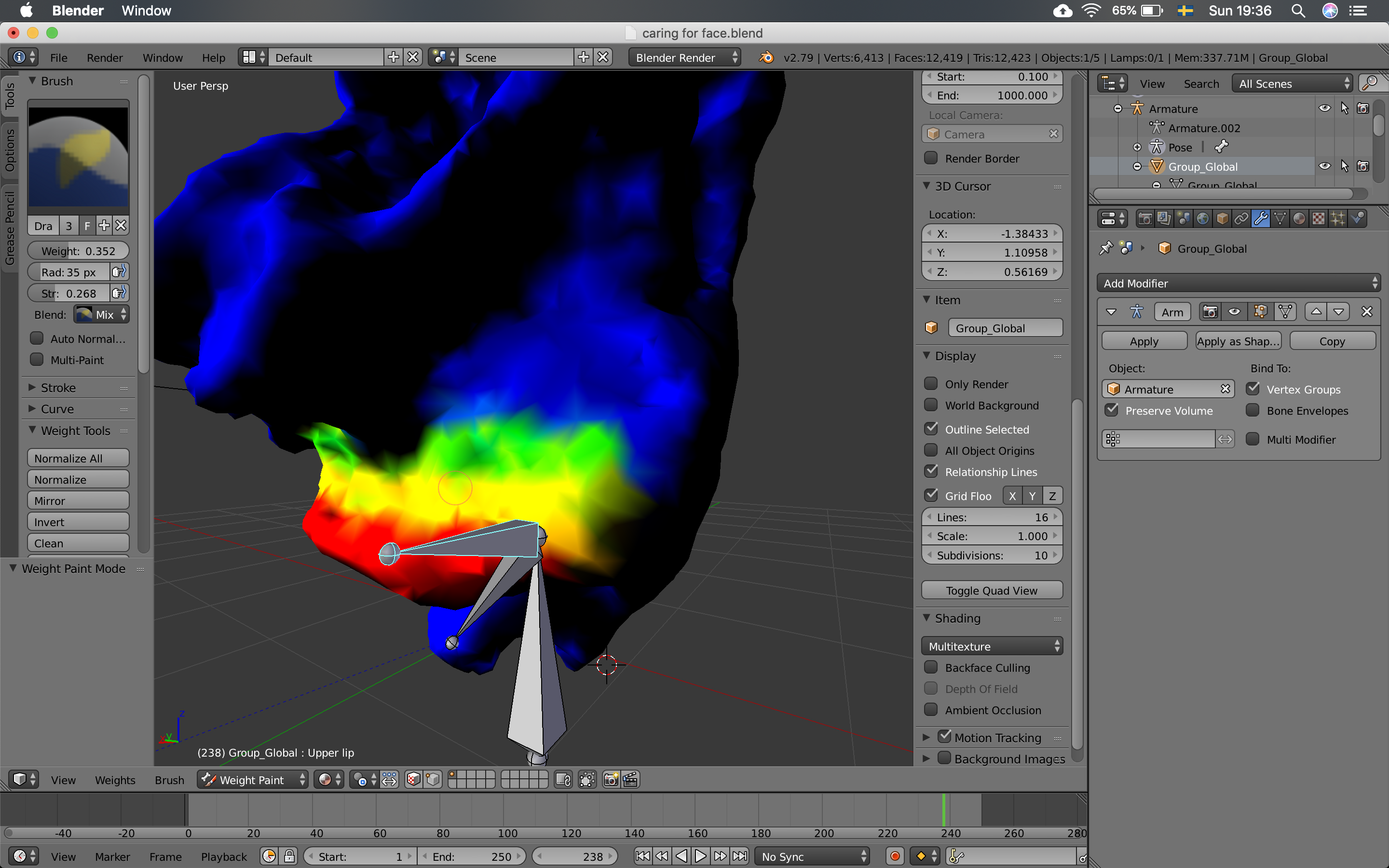
Task: Play the animation forward
Action: tap(701, 856)
